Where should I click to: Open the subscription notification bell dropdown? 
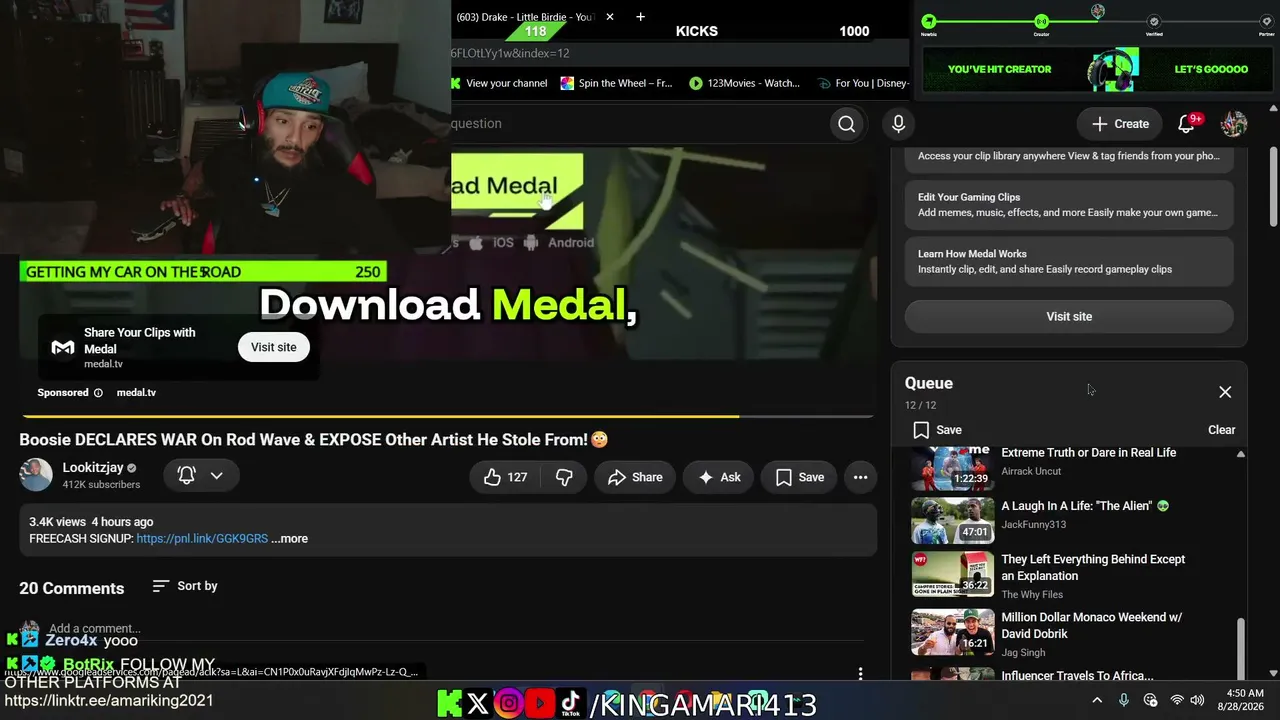pos(201,476)
